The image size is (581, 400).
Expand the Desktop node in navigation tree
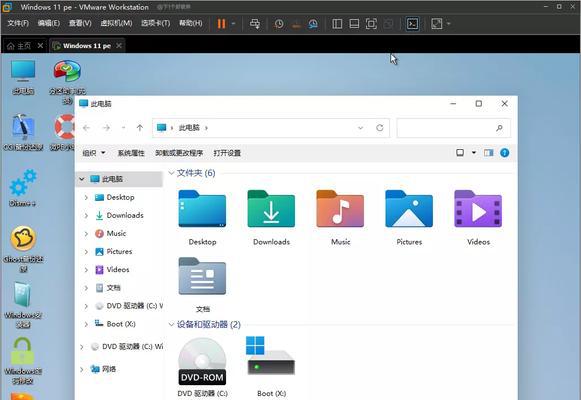(x=86, y=197)
